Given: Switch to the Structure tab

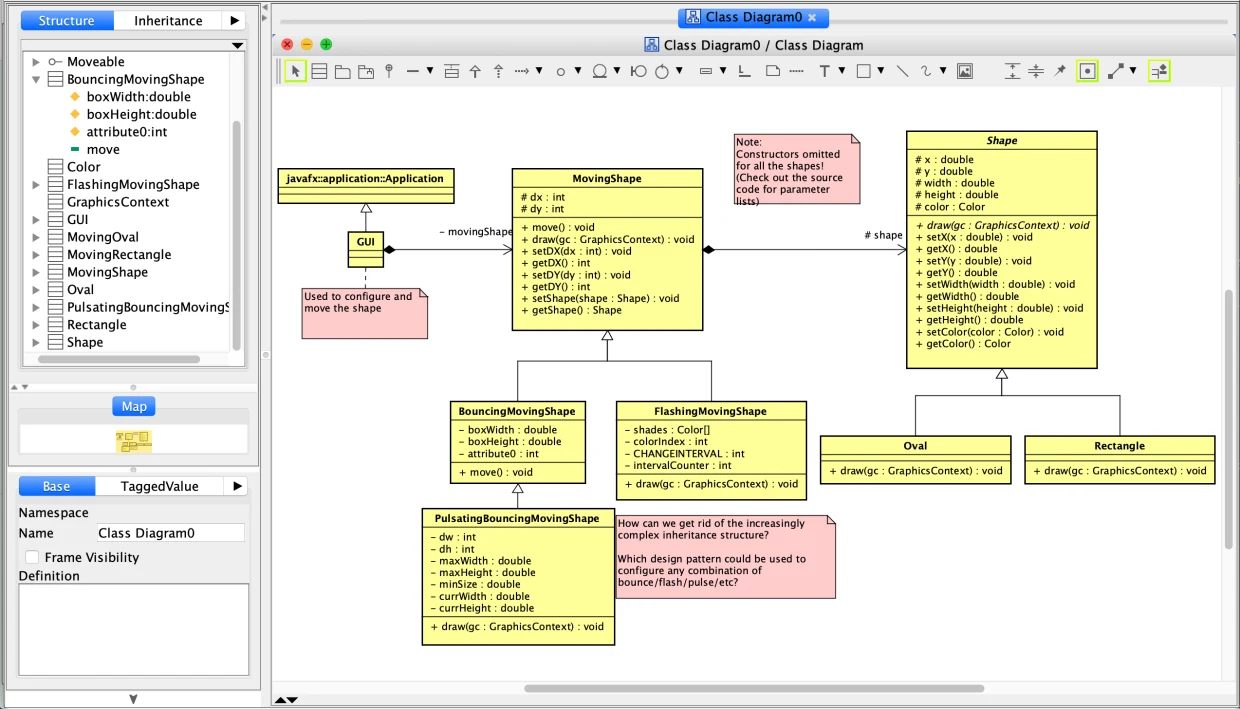Looking at the screenshot, I should (67, 20).
